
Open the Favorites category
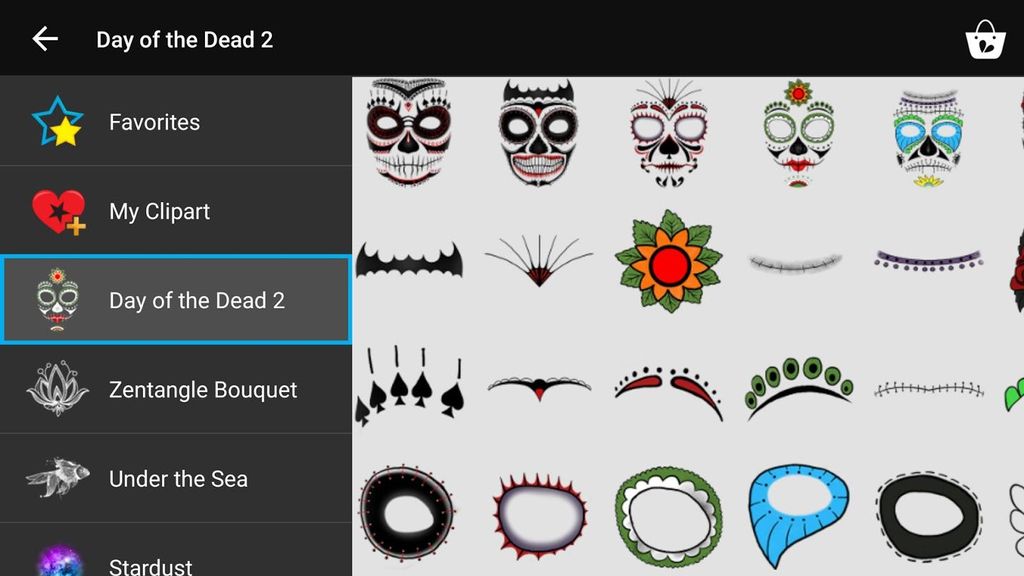pos(176,121)
